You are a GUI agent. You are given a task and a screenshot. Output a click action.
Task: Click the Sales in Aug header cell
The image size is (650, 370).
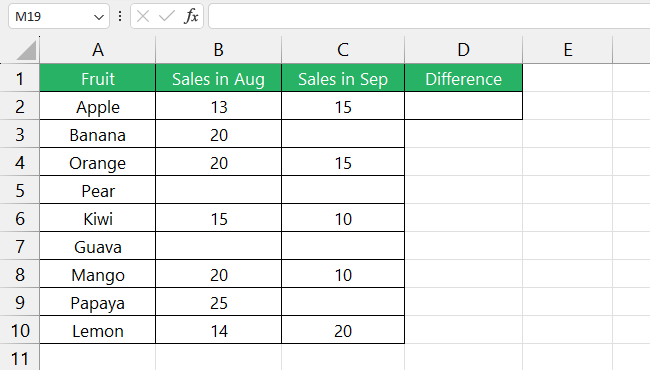[x=218, y=78]
